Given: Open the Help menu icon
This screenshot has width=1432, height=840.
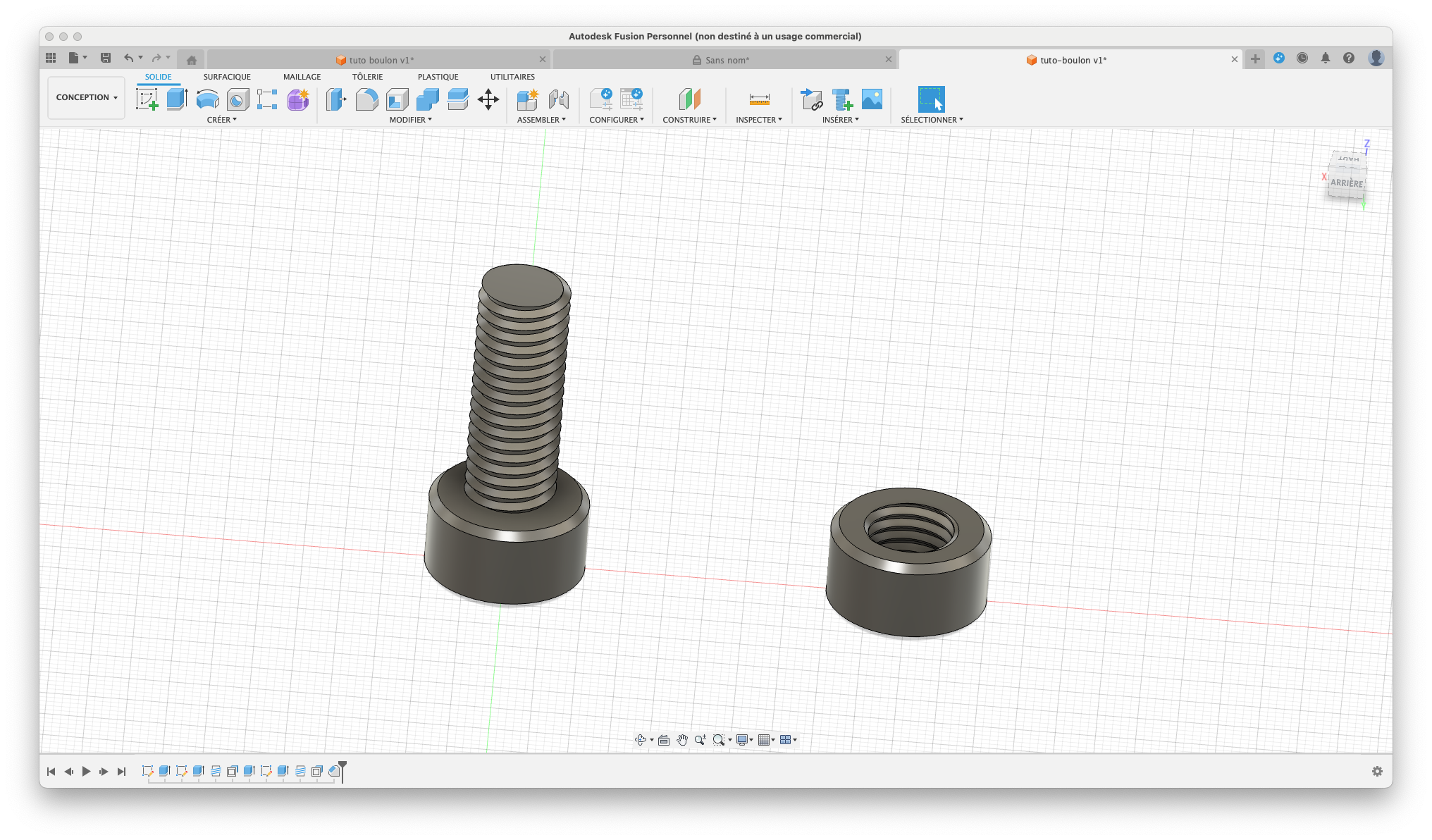Looking at the screenshot, I should pyautogui.click(x=1349, y=58).
